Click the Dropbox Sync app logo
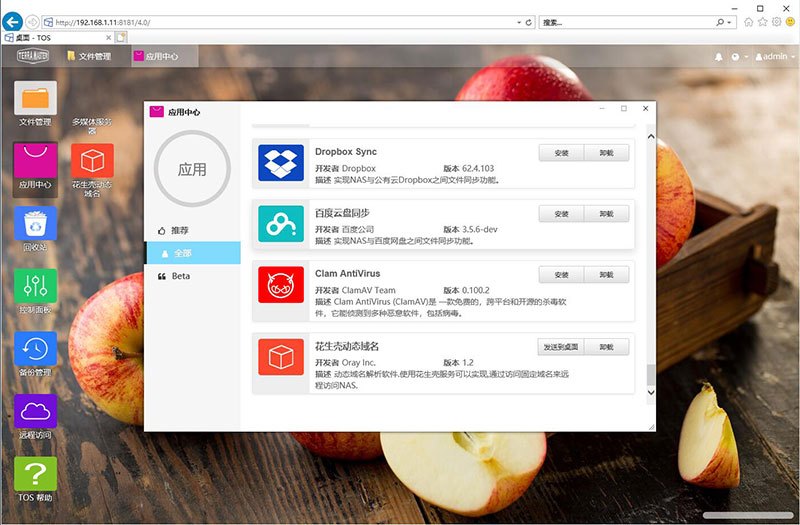 pos(281,163)
